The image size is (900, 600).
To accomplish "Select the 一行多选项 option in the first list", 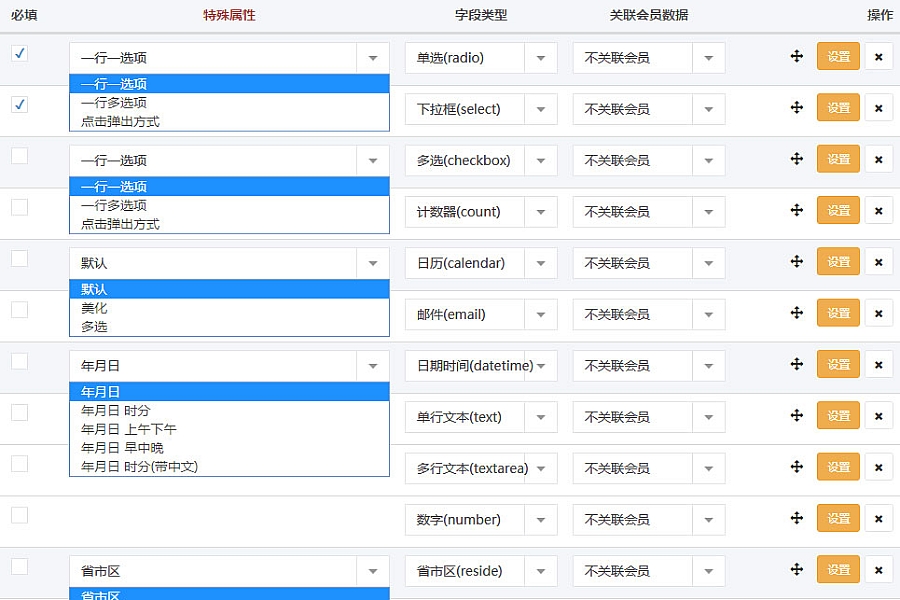I will tap(114, 103).
